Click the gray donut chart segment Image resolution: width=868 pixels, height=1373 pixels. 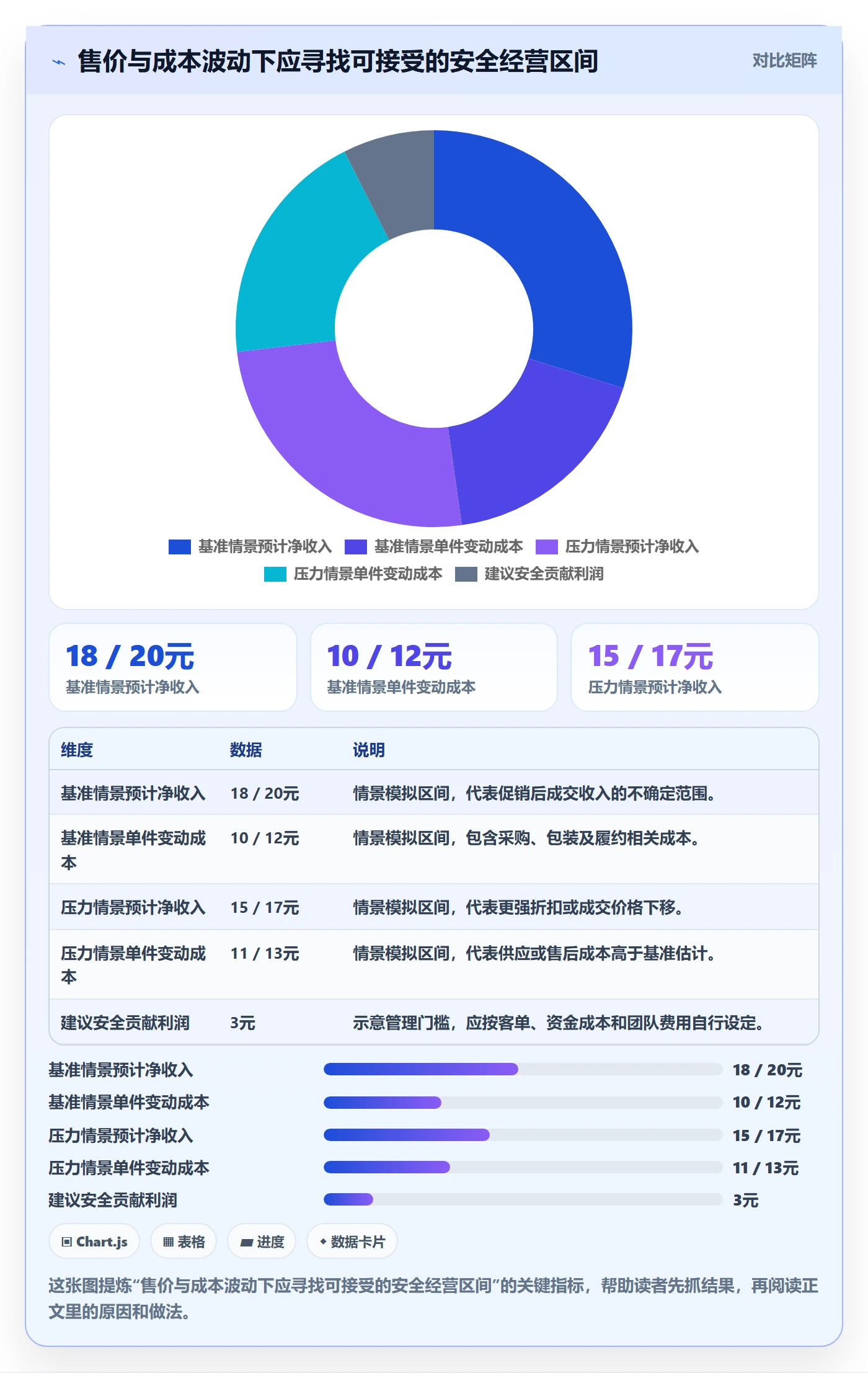pos(400,183)
